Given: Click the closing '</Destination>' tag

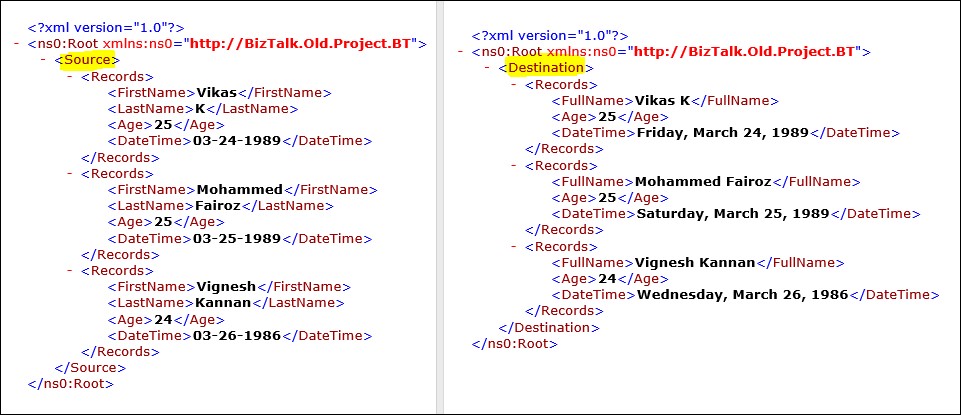Looking at the screenshot, I should [x=549, y=327].
